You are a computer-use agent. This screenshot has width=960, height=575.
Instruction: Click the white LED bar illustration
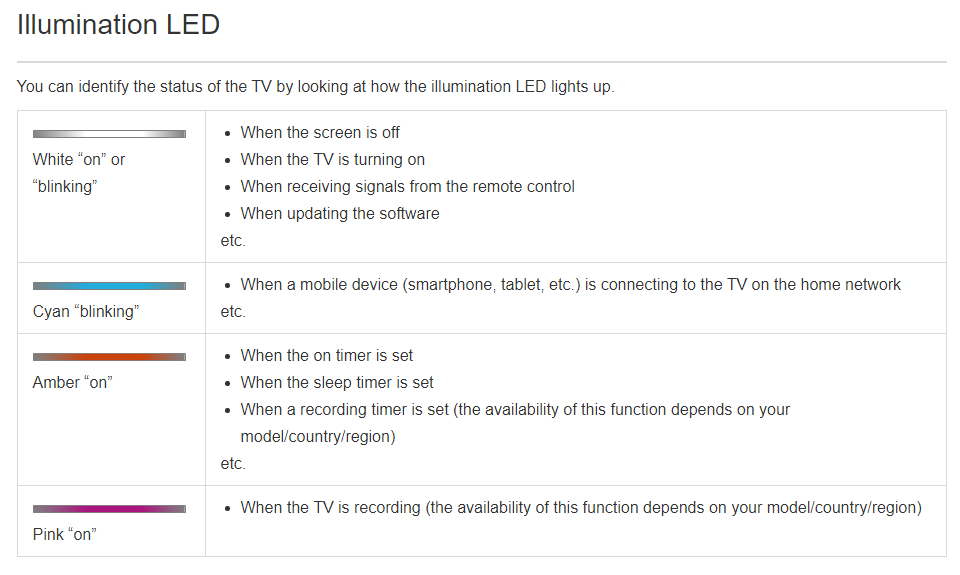(x=109, y=133)
